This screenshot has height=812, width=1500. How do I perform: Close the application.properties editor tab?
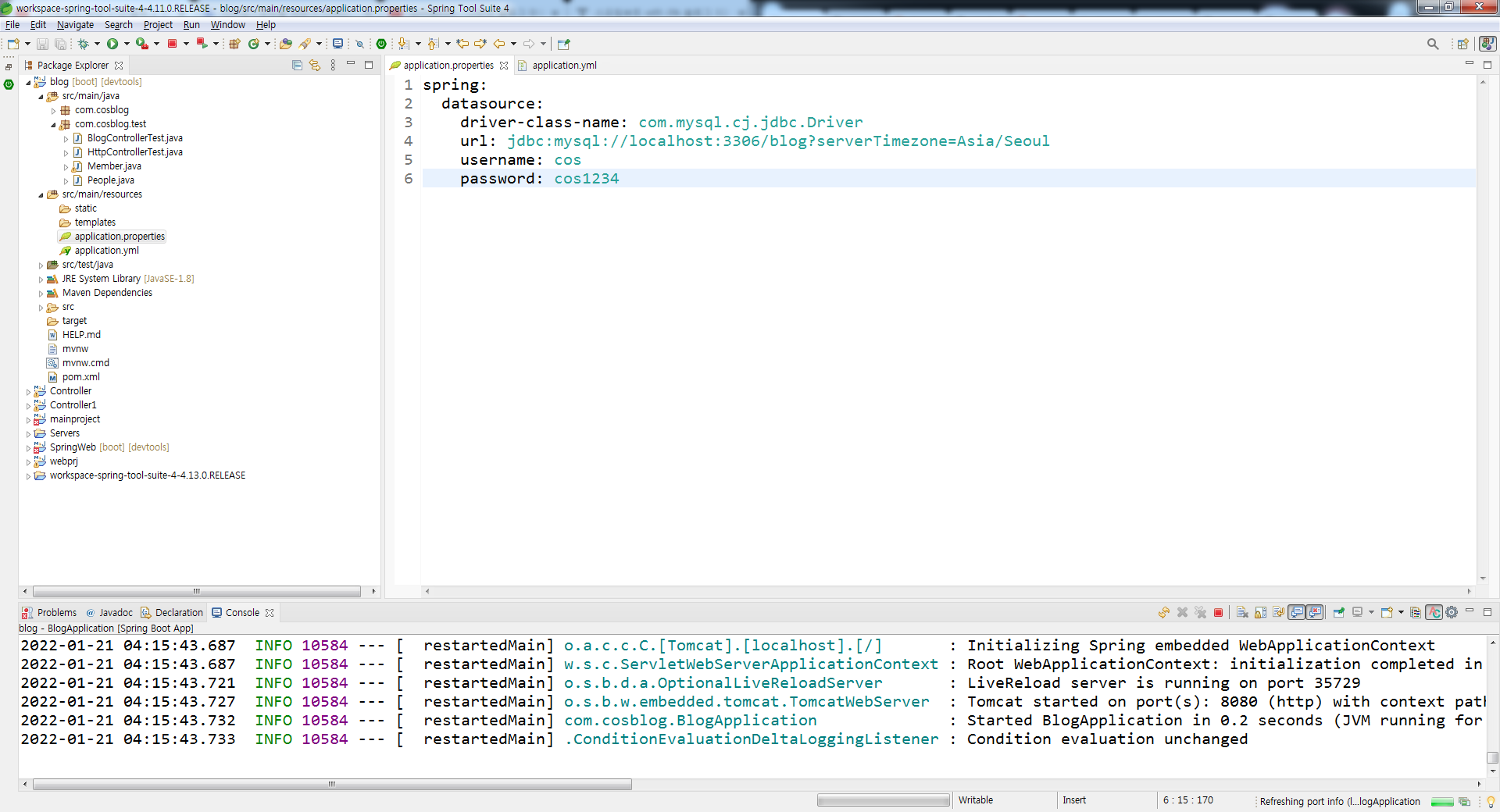pos(504,66)
